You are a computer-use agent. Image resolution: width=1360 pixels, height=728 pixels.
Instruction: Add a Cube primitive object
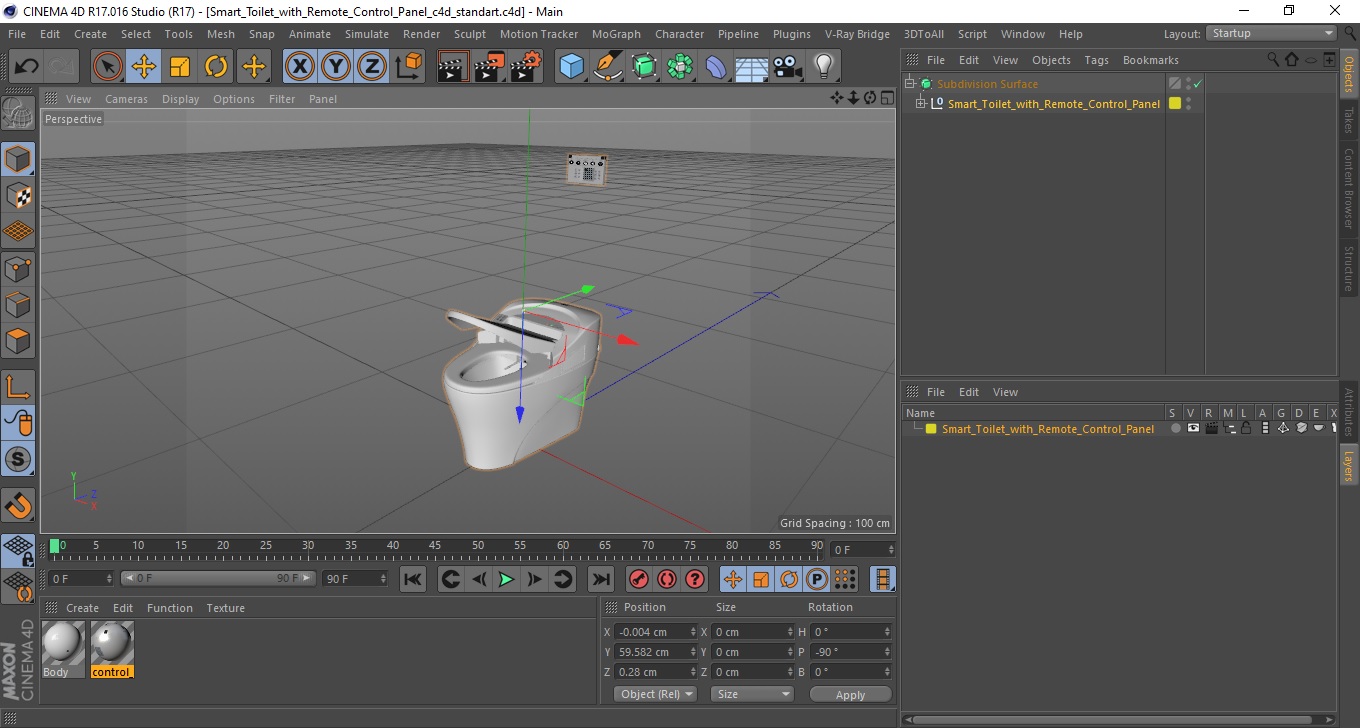(571, 67)
